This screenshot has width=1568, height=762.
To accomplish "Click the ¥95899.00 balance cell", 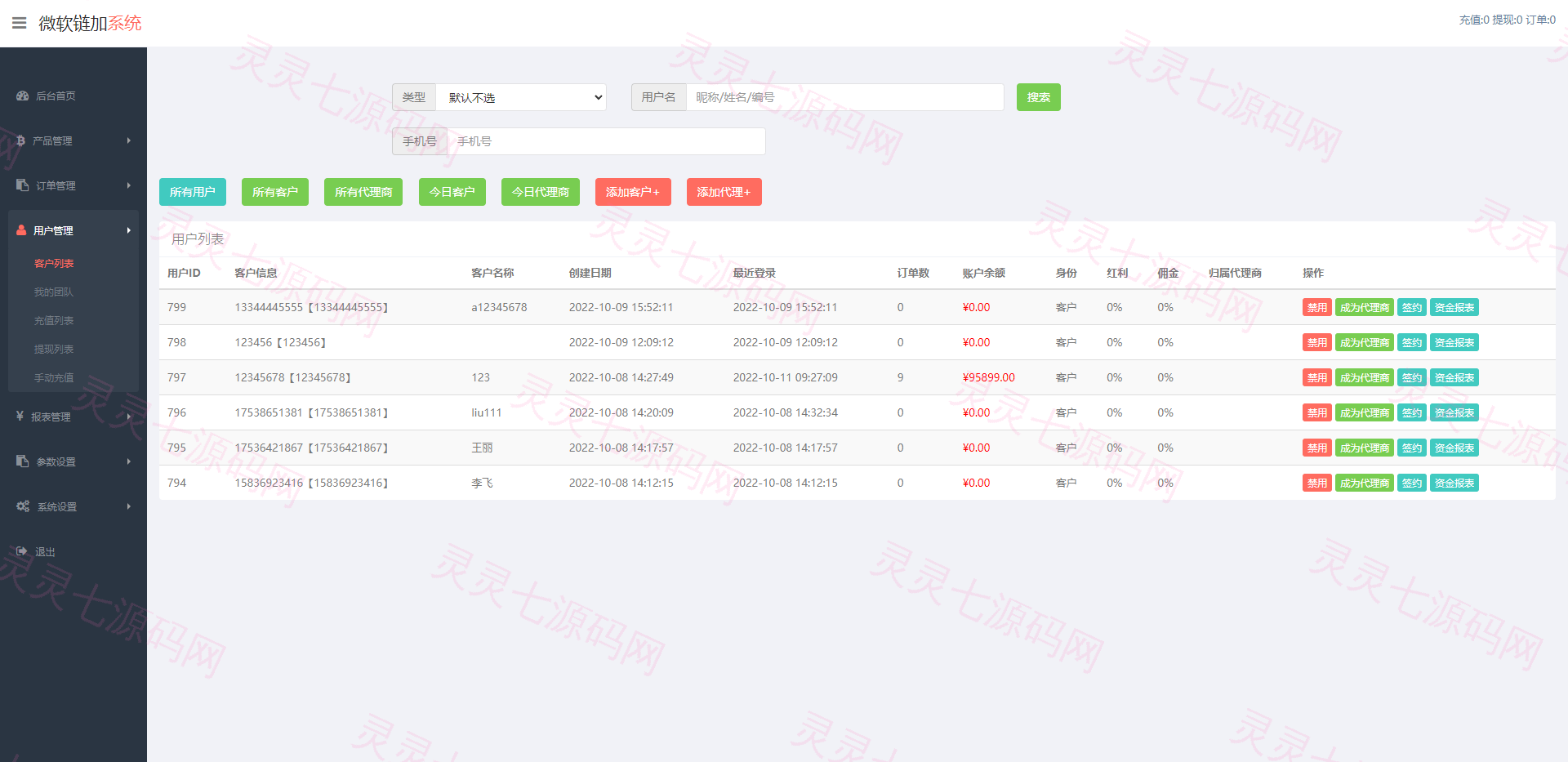I will pyautogui.click(x=989, y=377).
